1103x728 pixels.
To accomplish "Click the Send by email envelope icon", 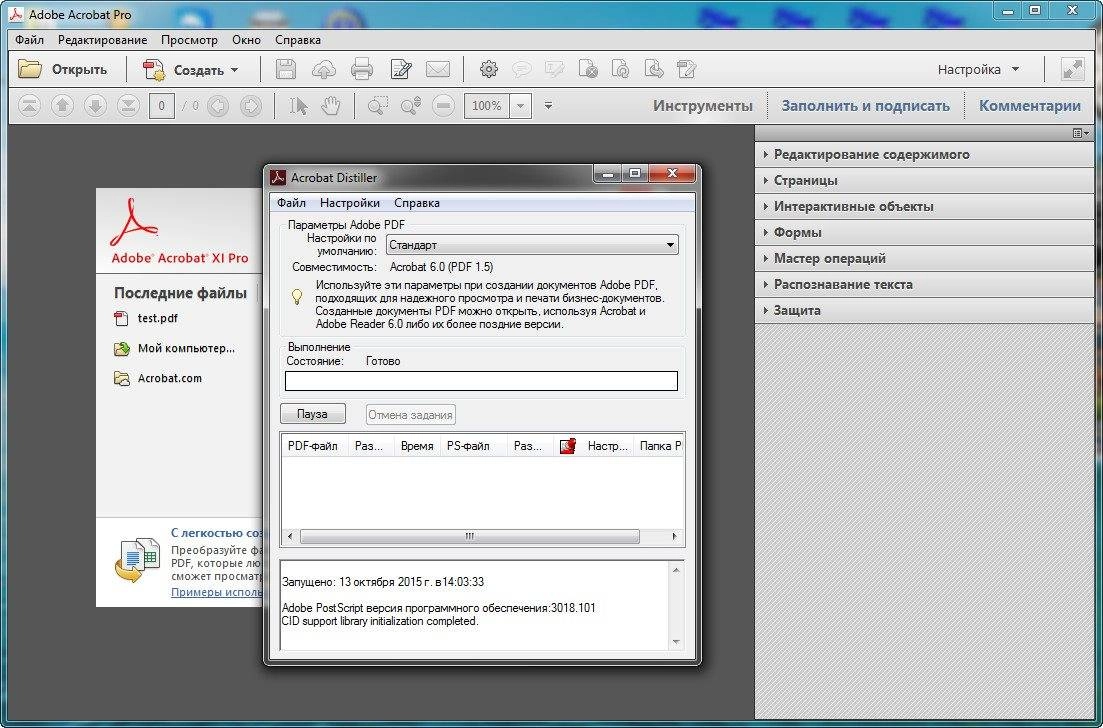I will (x=438, y=69).
